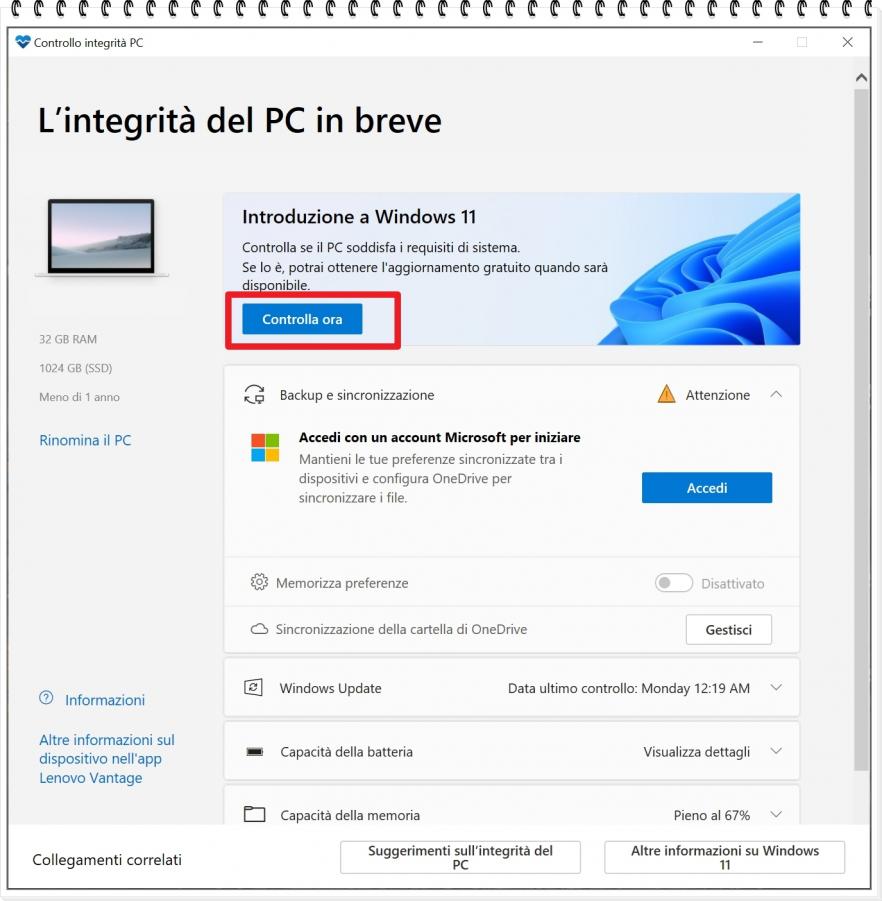Click the yellow Attenzione warning icon
This screenshot has height=901, width=882.
[666, 395]
